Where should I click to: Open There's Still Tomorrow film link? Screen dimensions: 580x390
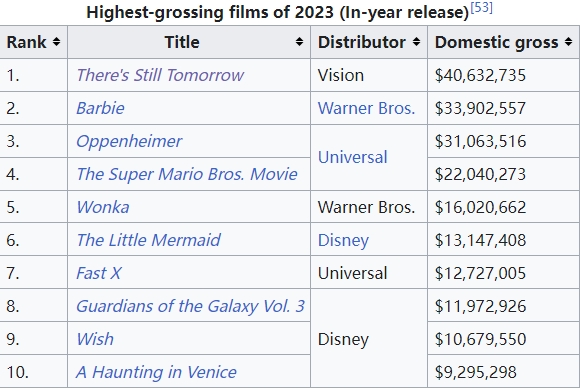[160, 75]
